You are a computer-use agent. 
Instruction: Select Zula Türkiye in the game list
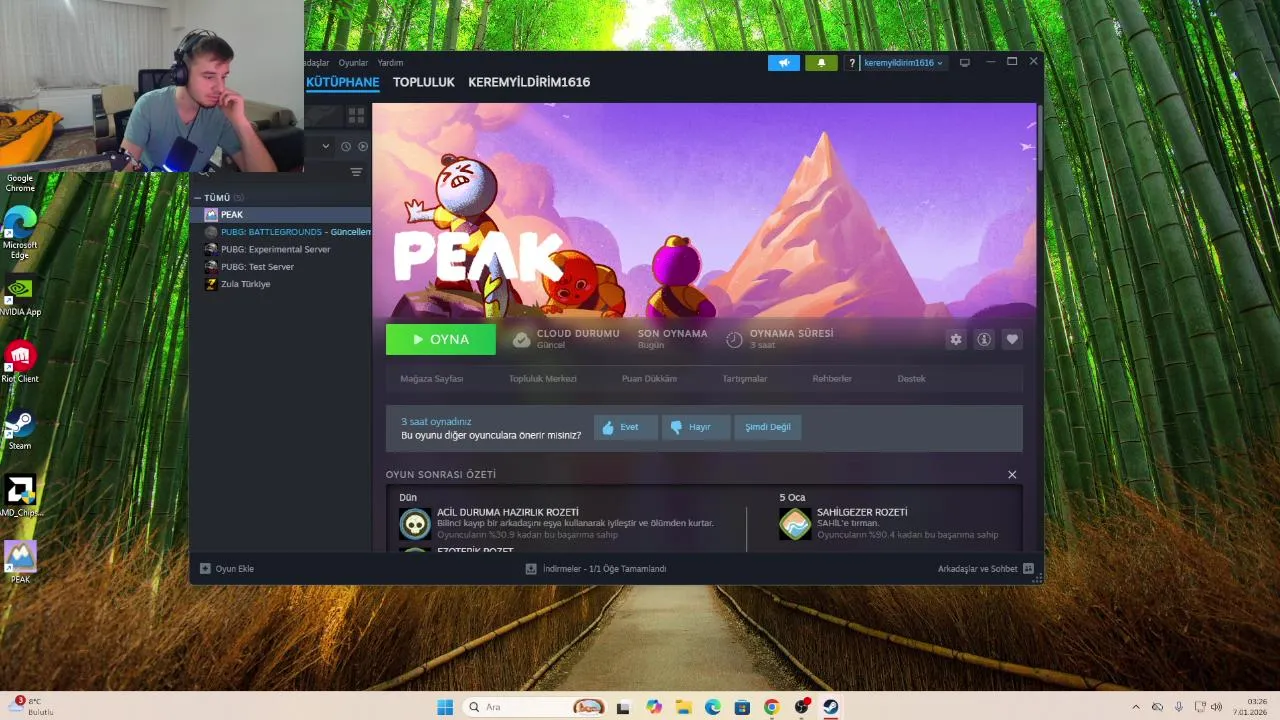coord(280,284)
